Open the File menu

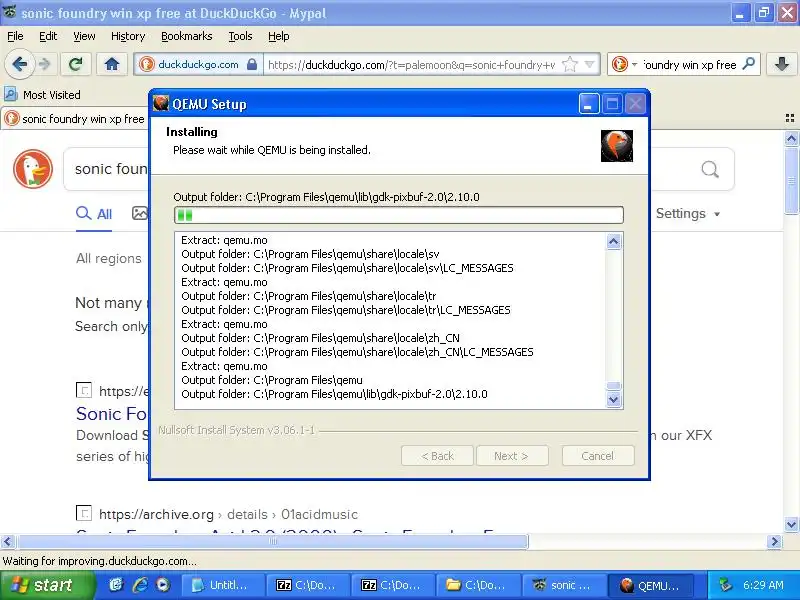point(15,36)
